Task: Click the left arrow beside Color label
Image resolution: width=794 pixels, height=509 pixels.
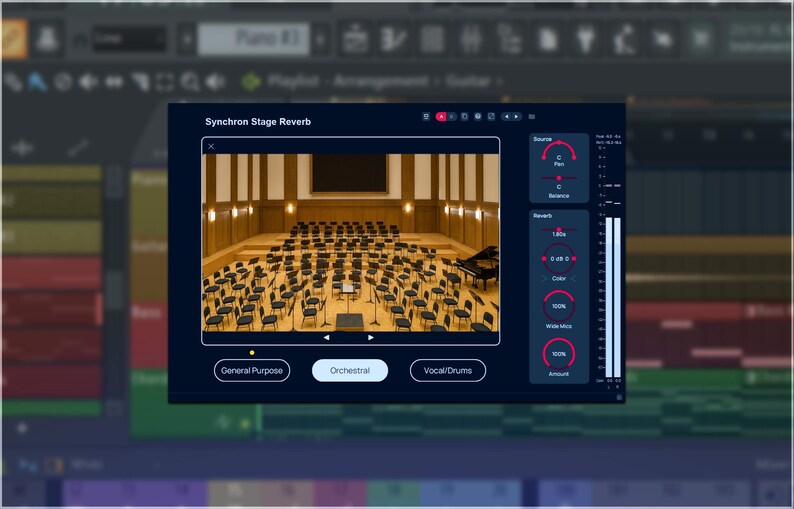Action: coord(545,279)
